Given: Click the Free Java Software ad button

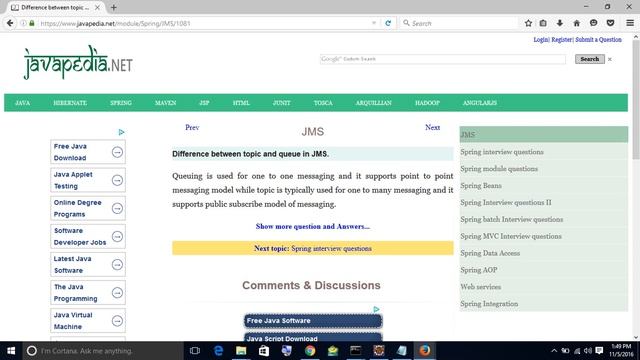Looking at the screenshot, I should pos(313,321).
